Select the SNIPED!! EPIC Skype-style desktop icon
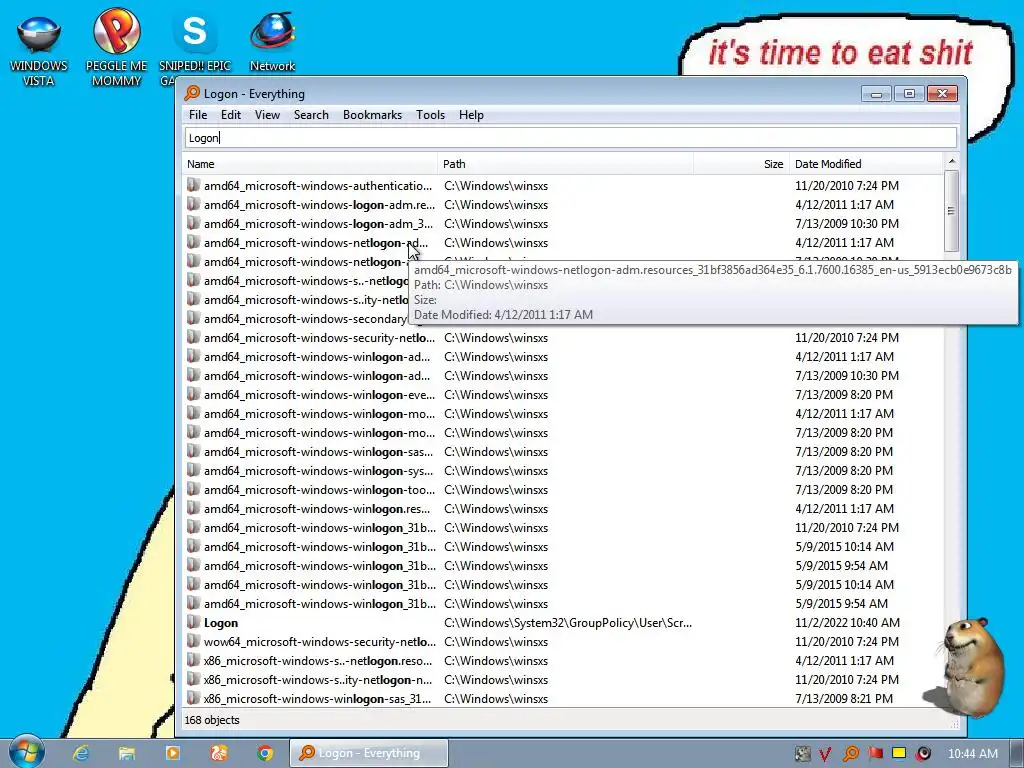The width and height of the screenshot is (1024, 768). point(195,48)
